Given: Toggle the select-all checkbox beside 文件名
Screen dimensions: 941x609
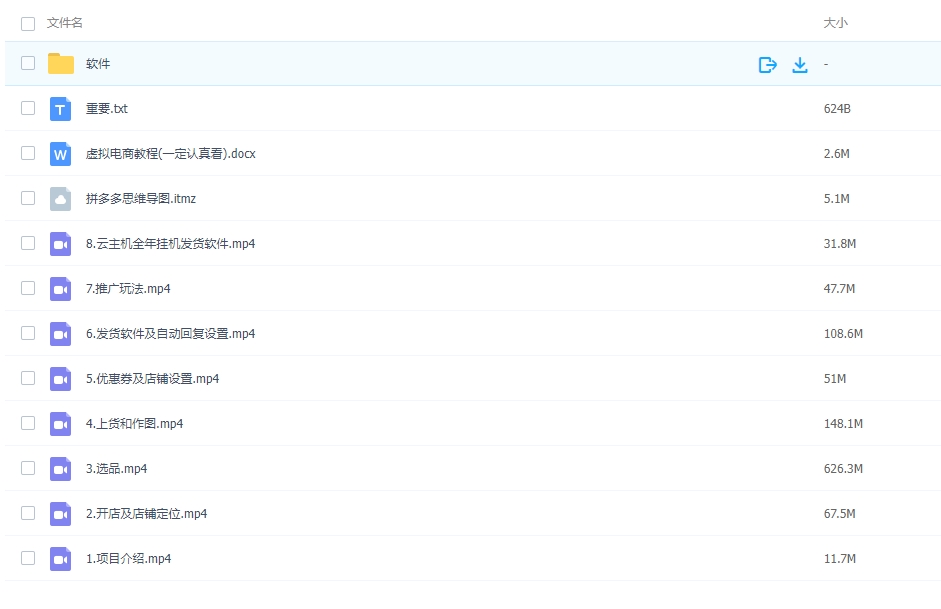Looking at the screenshot, I should click(x=28, y=23).
